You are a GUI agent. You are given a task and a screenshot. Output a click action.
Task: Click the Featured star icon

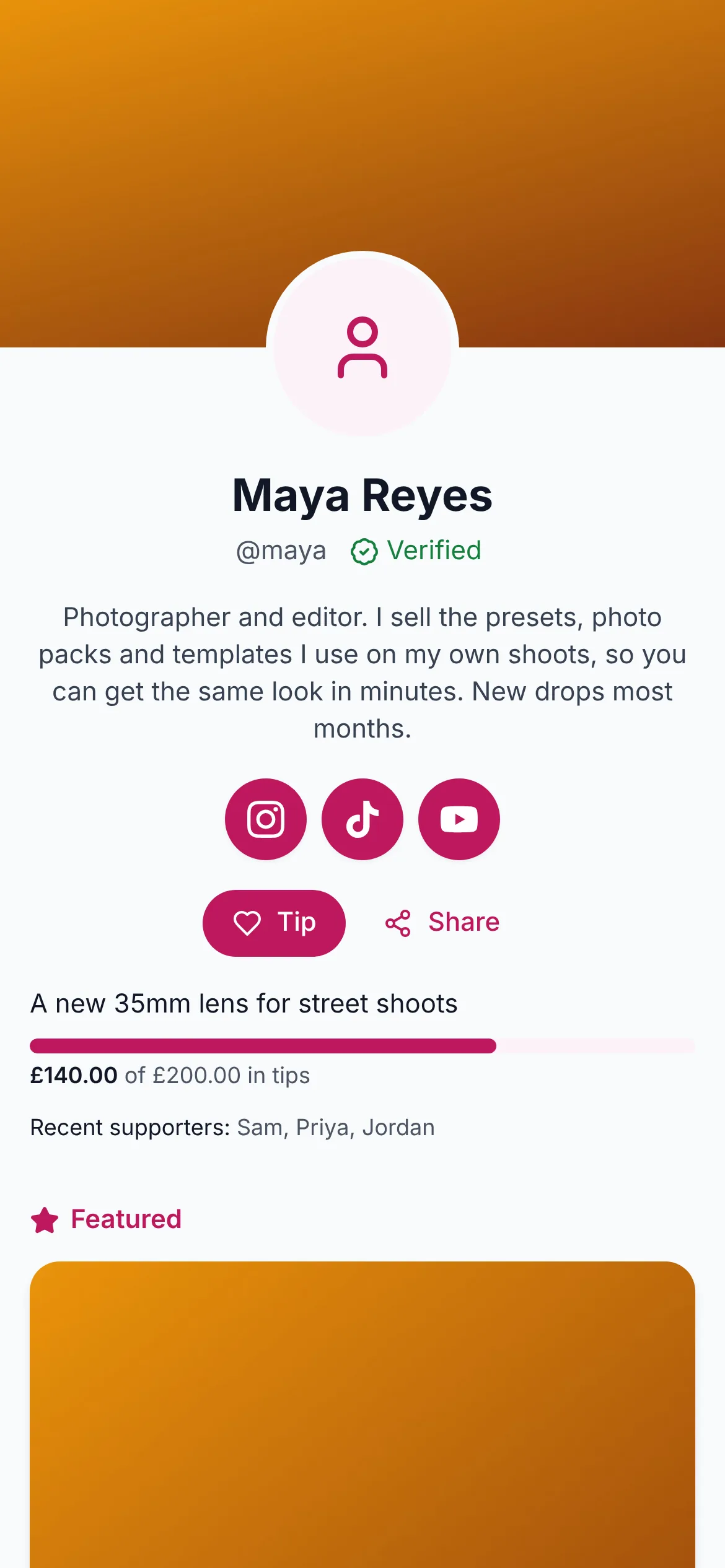coord(45,1220)
